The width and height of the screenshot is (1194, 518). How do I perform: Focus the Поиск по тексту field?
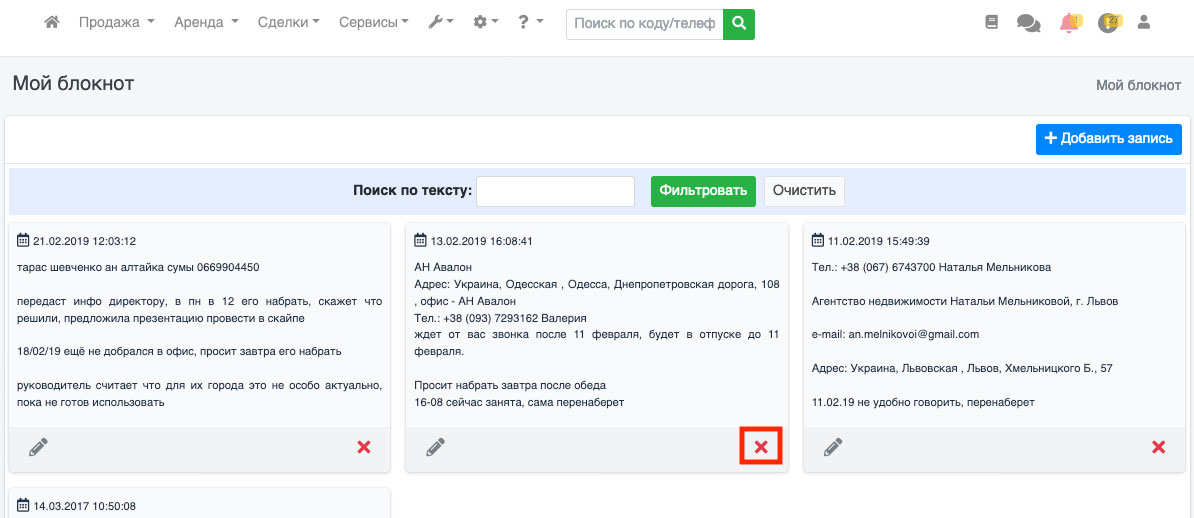555,191
